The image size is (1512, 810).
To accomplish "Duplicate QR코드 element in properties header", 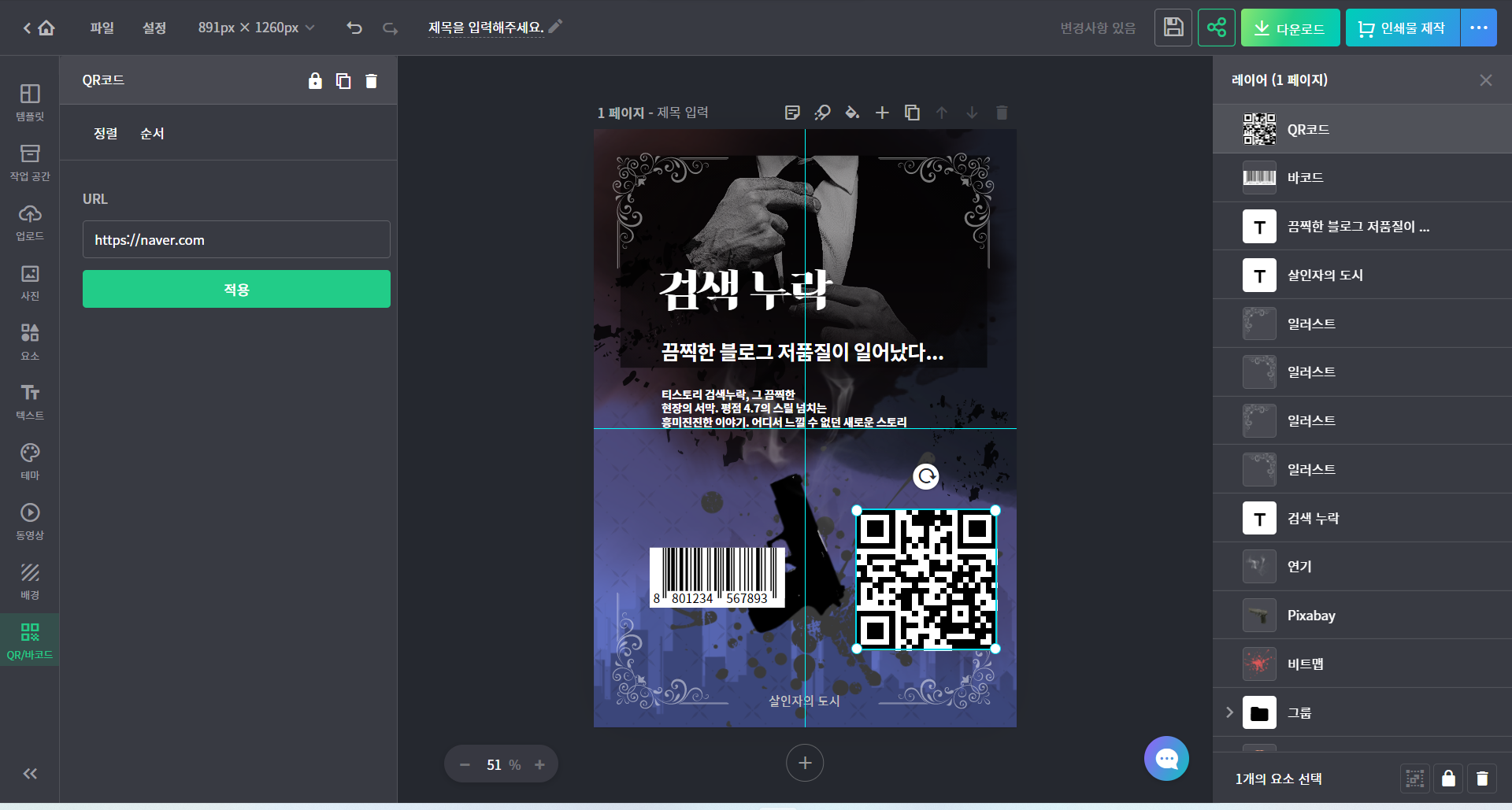I will [x=343, y=80].
